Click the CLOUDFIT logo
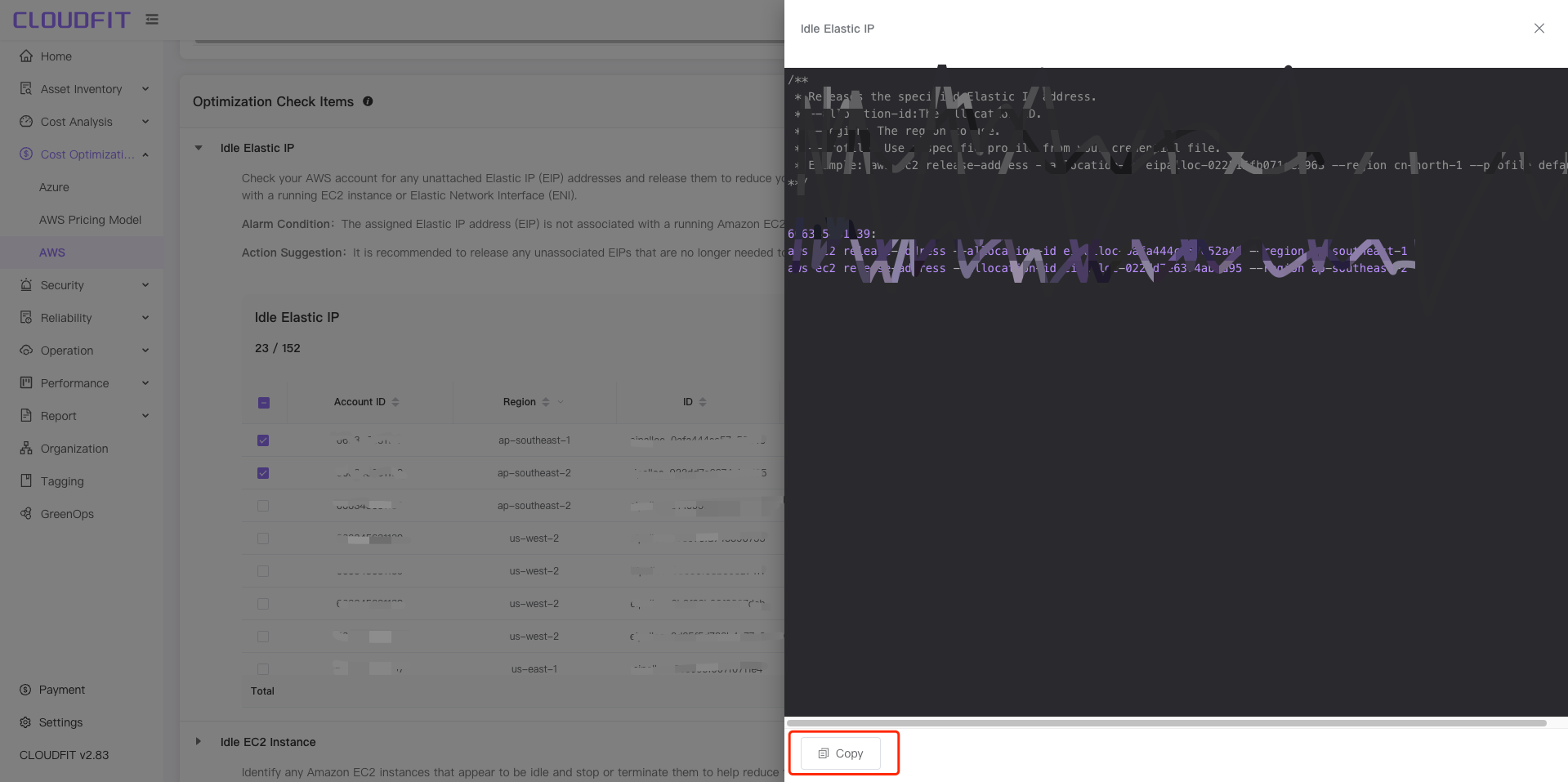The image size is (1568, 782). pyautogui.click(x=71, y=20)
